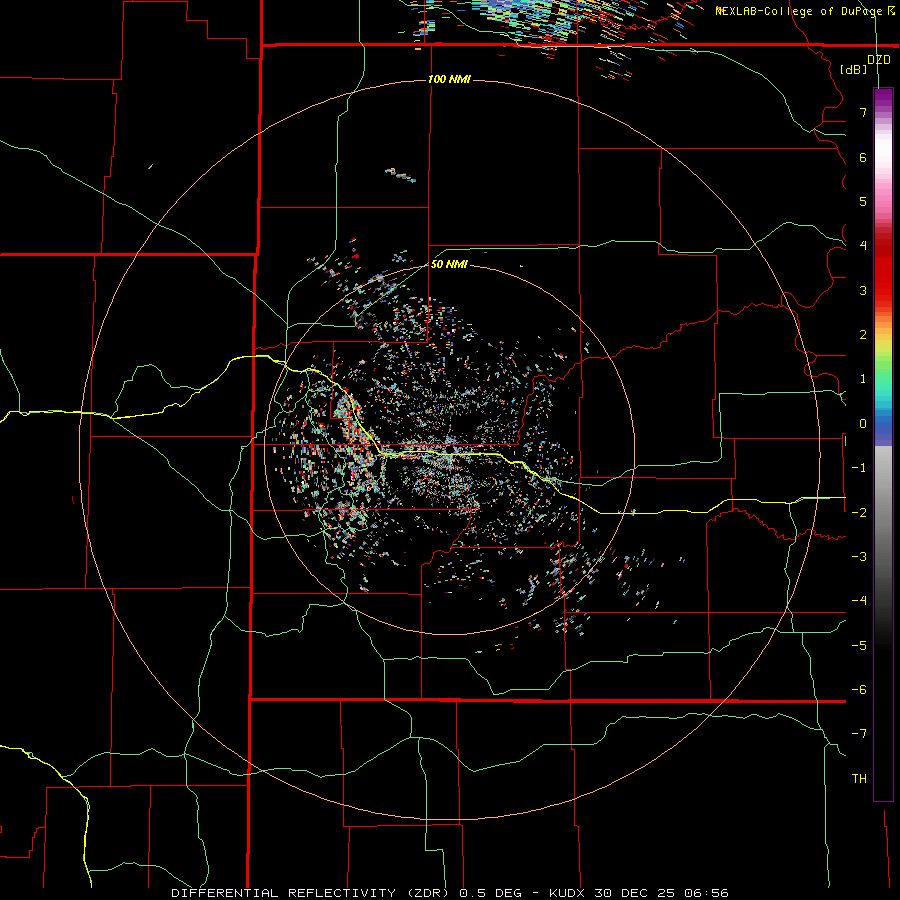Click the legend value "2"

[863, 335]
